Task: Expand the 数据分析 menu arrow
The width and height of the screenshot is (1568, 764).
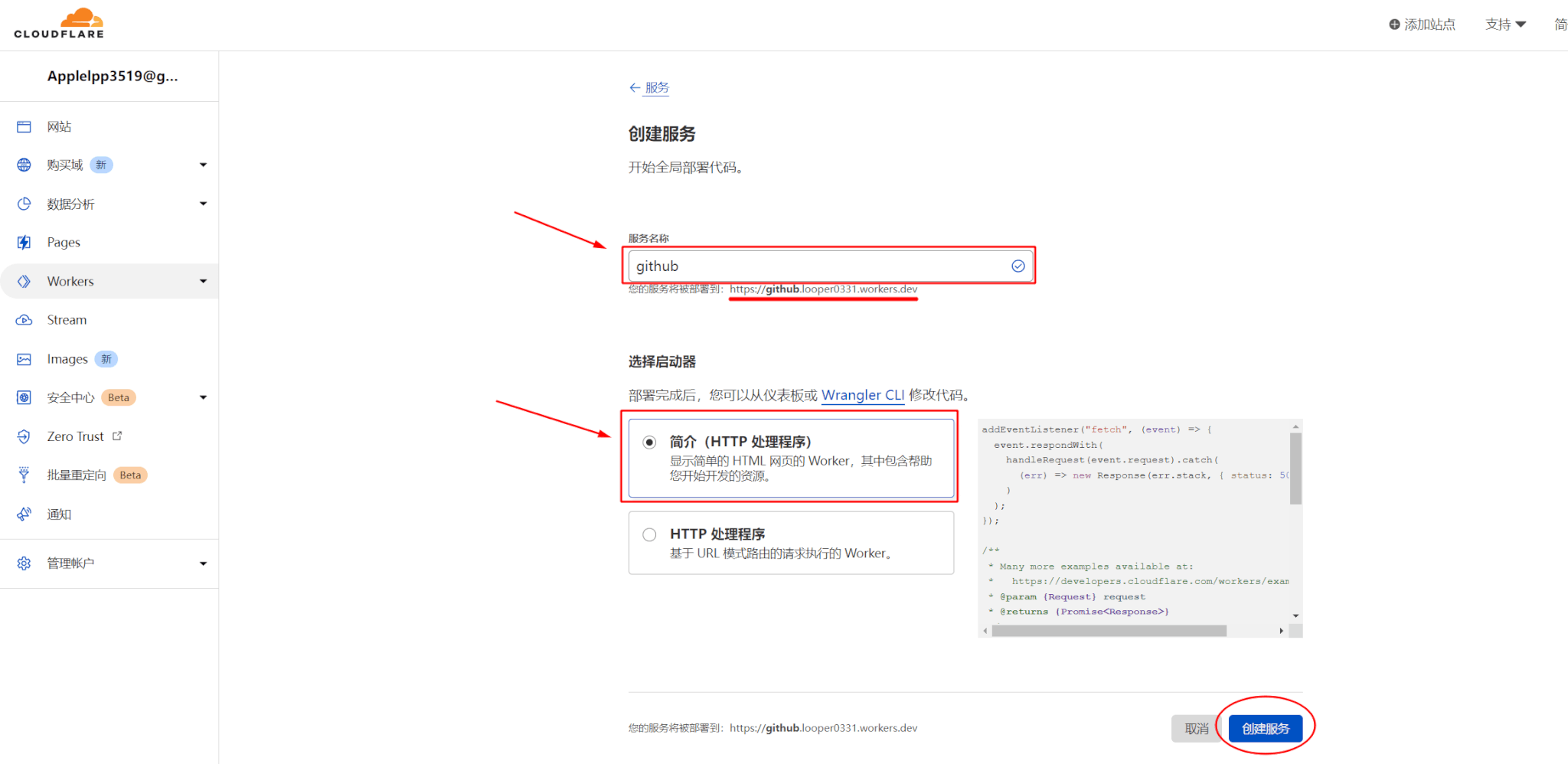Action: [203, 204]
